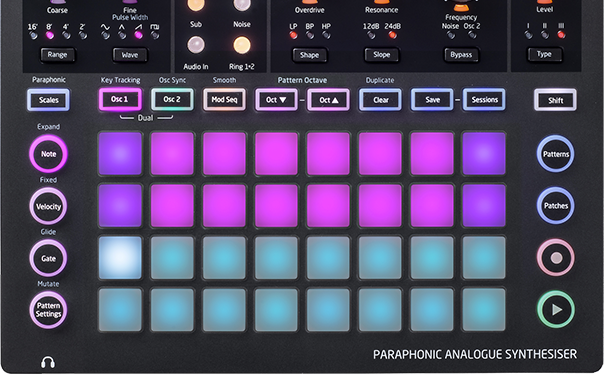The image size is (604, 374).
Task: Open the Patterns view button
Action: (x=556, y=154)
